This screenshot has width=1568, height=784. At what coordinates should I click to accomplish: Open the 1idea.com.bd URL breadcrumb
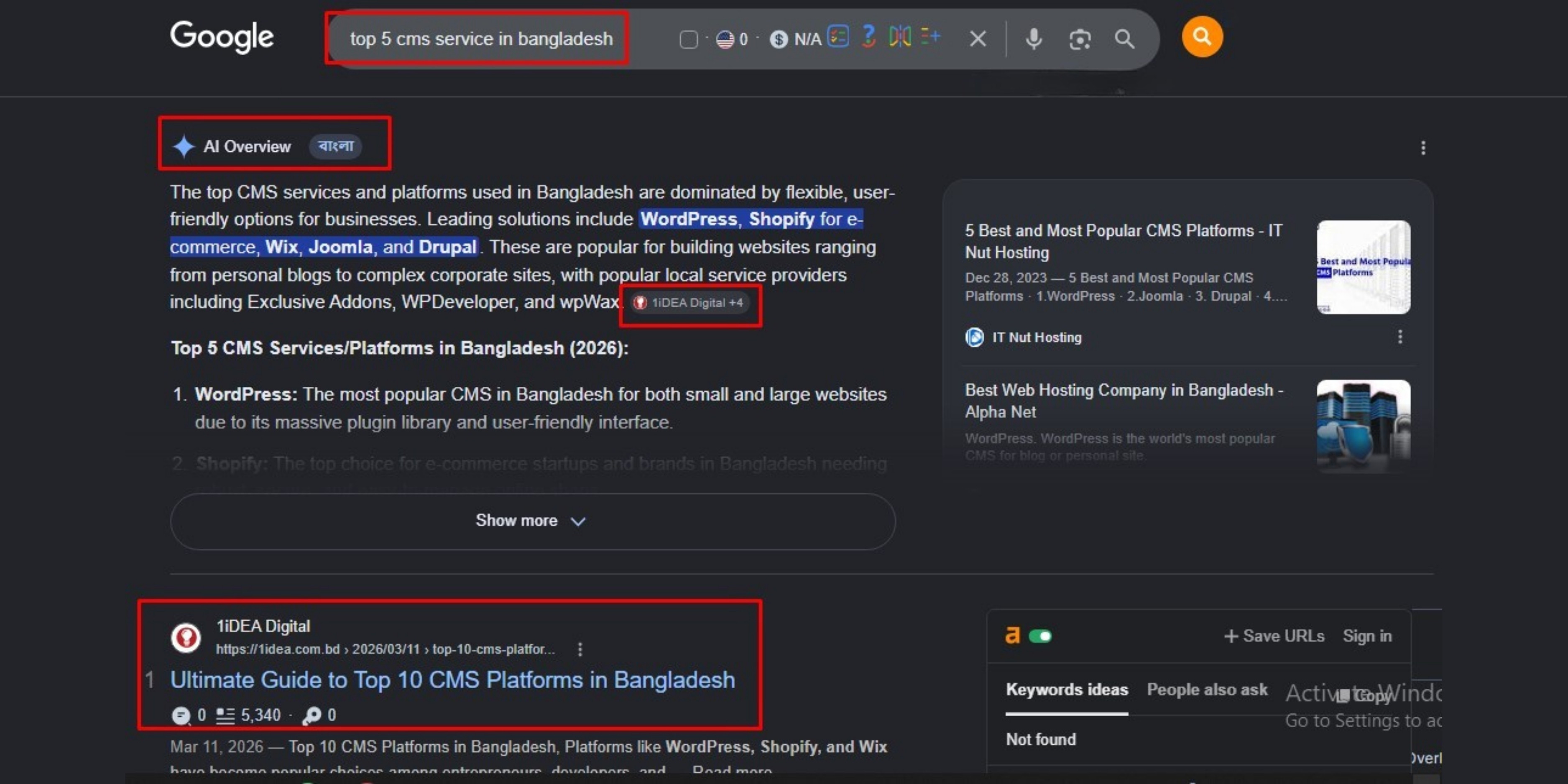tap(385, 649)
